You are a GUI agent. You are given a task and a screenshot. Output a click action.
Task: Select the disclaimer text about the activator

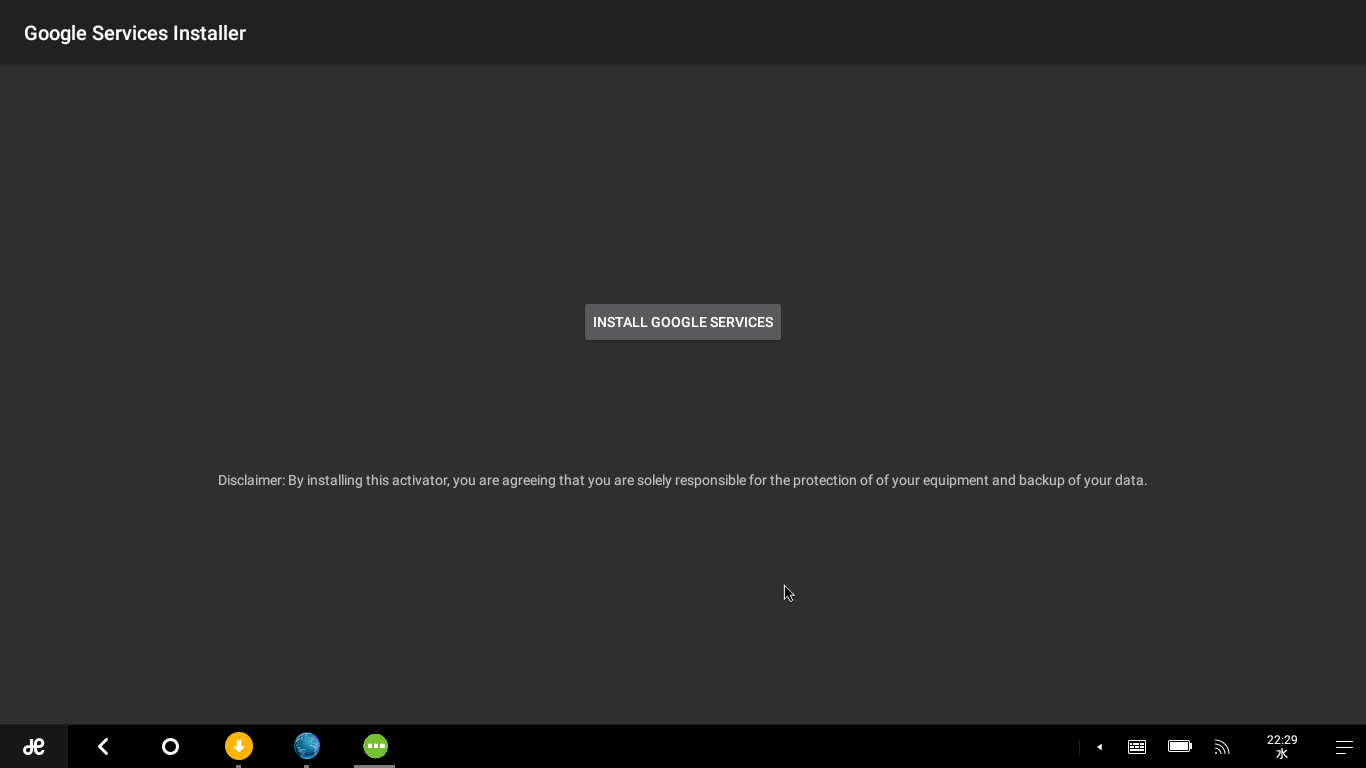(682, 480)
